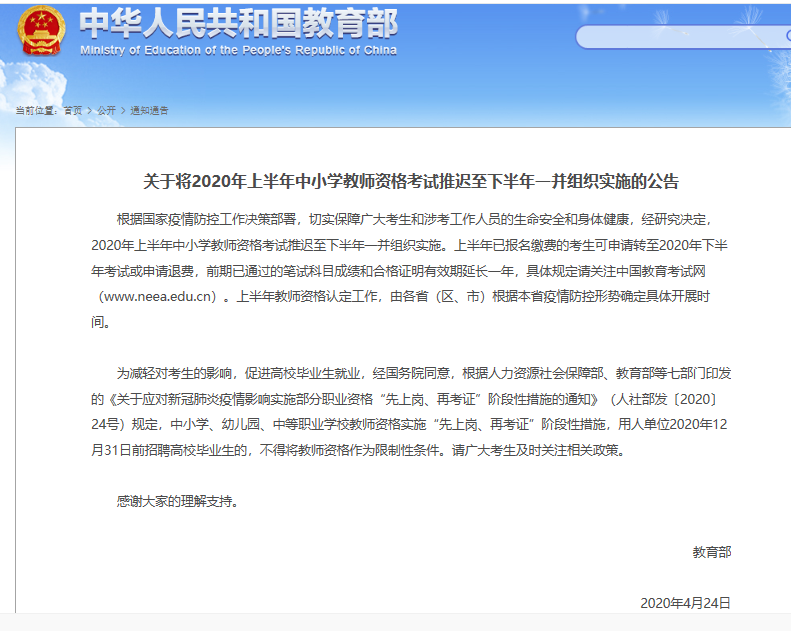Click the 2020年4月24日 publication date
Image resolution: width=791 pixels, height=631 pixels.
click(685, 602)
